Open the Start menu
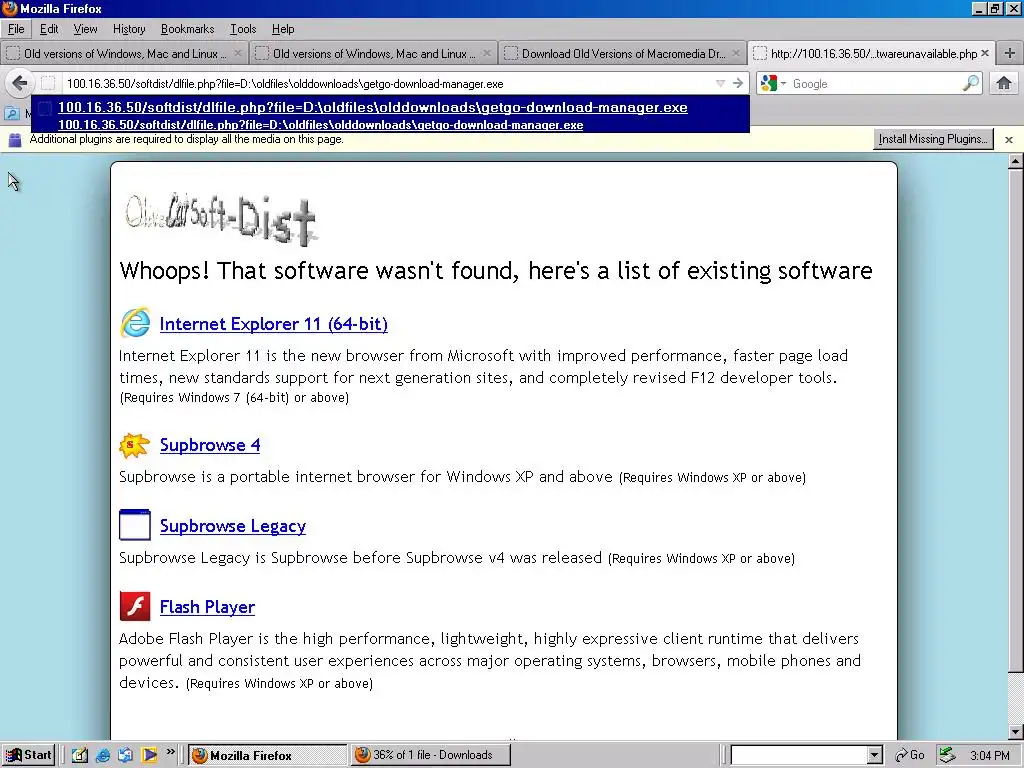This screenshot has width=1024, height=768. click(28, 755)
